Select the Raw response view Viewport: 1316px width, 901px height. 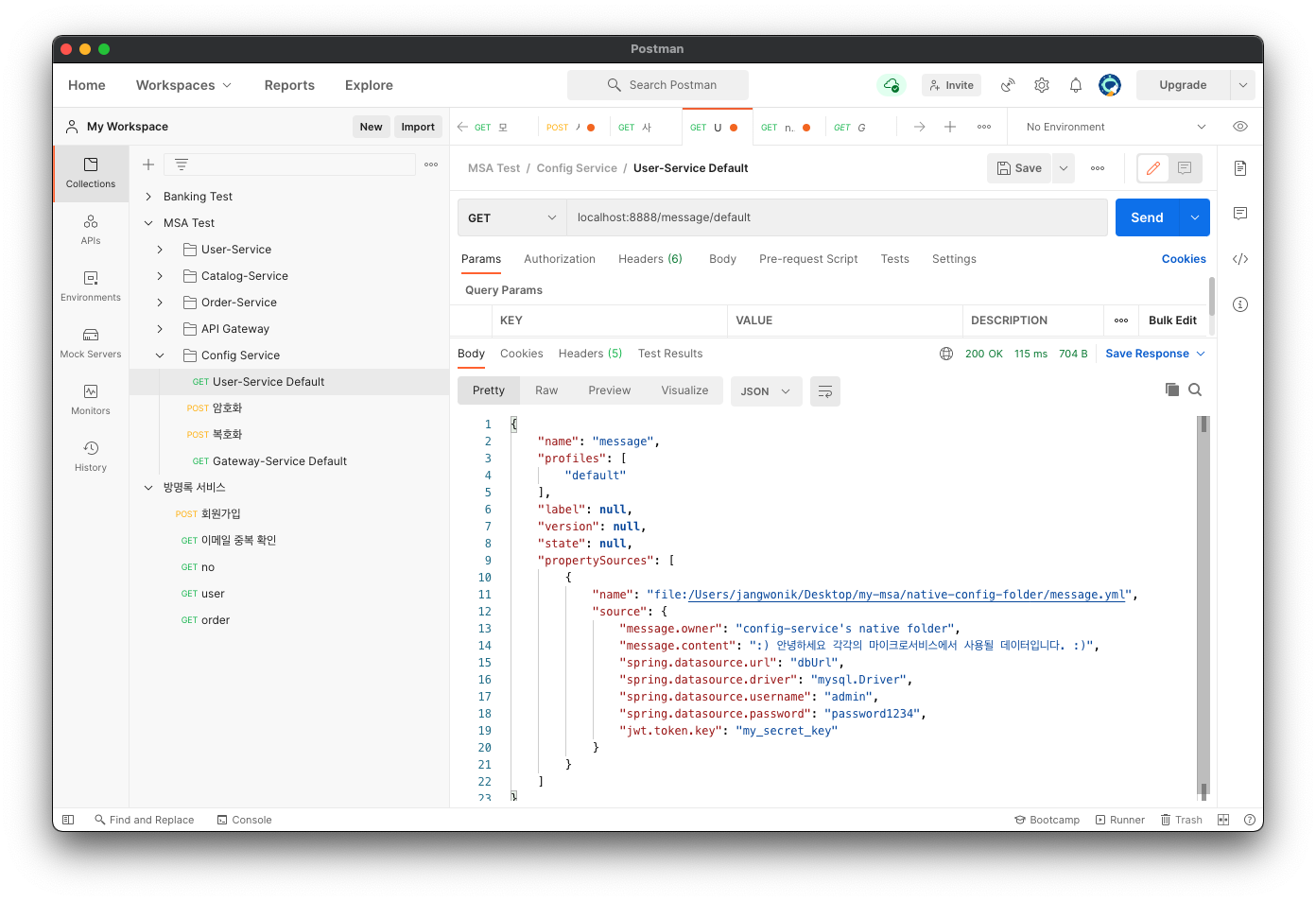(x=546, y=390)
